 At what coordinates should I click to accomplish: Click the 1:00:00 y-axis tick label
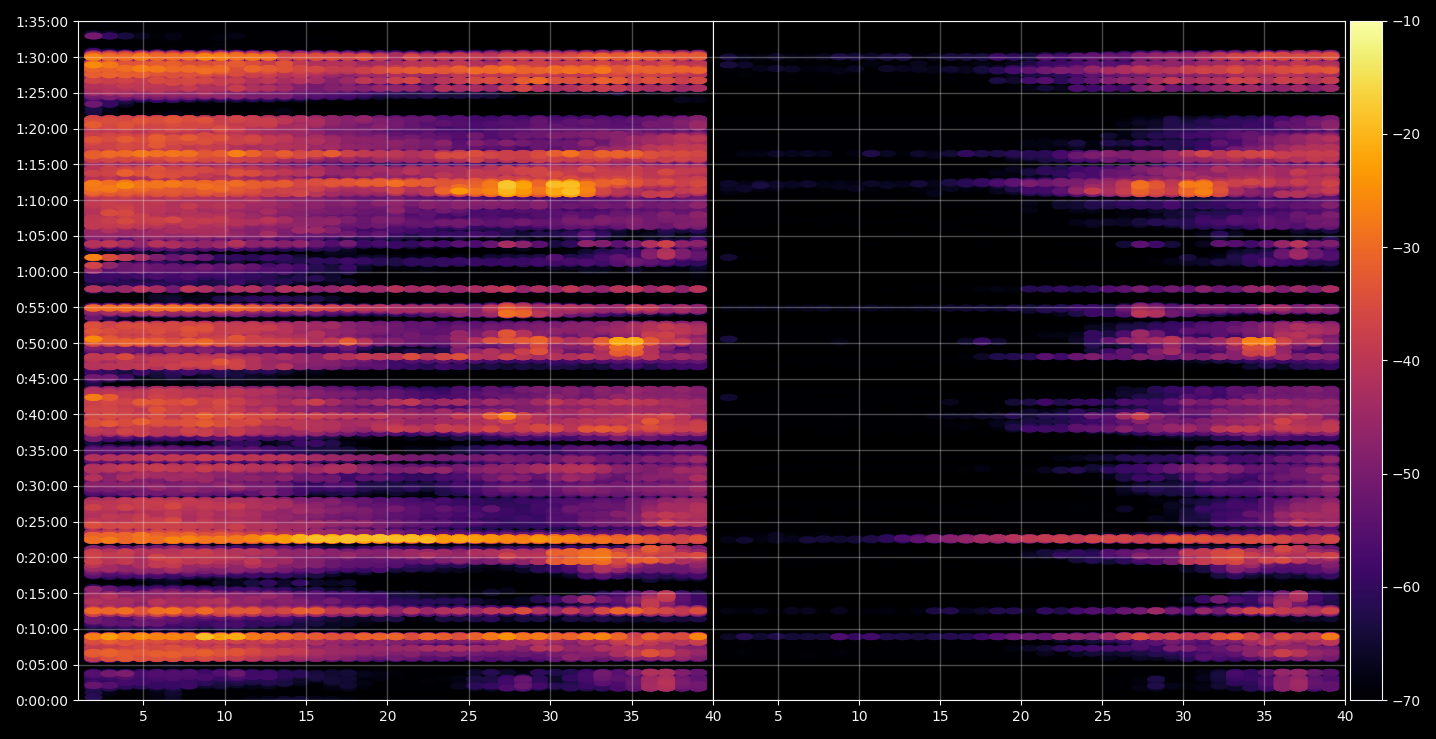pyautogui.click(x=42, y=272)
